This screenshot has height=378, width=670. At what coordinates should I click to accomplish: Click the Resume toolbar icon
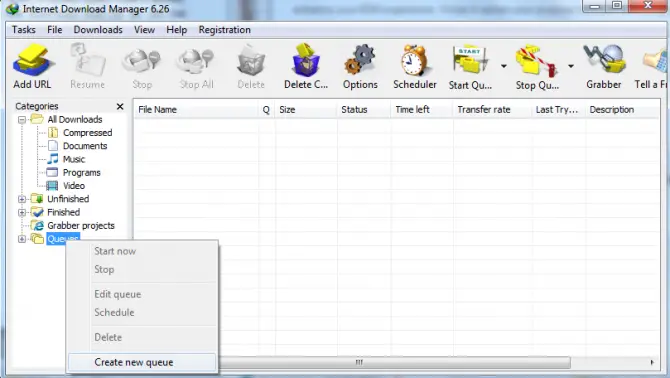(88, 61)
